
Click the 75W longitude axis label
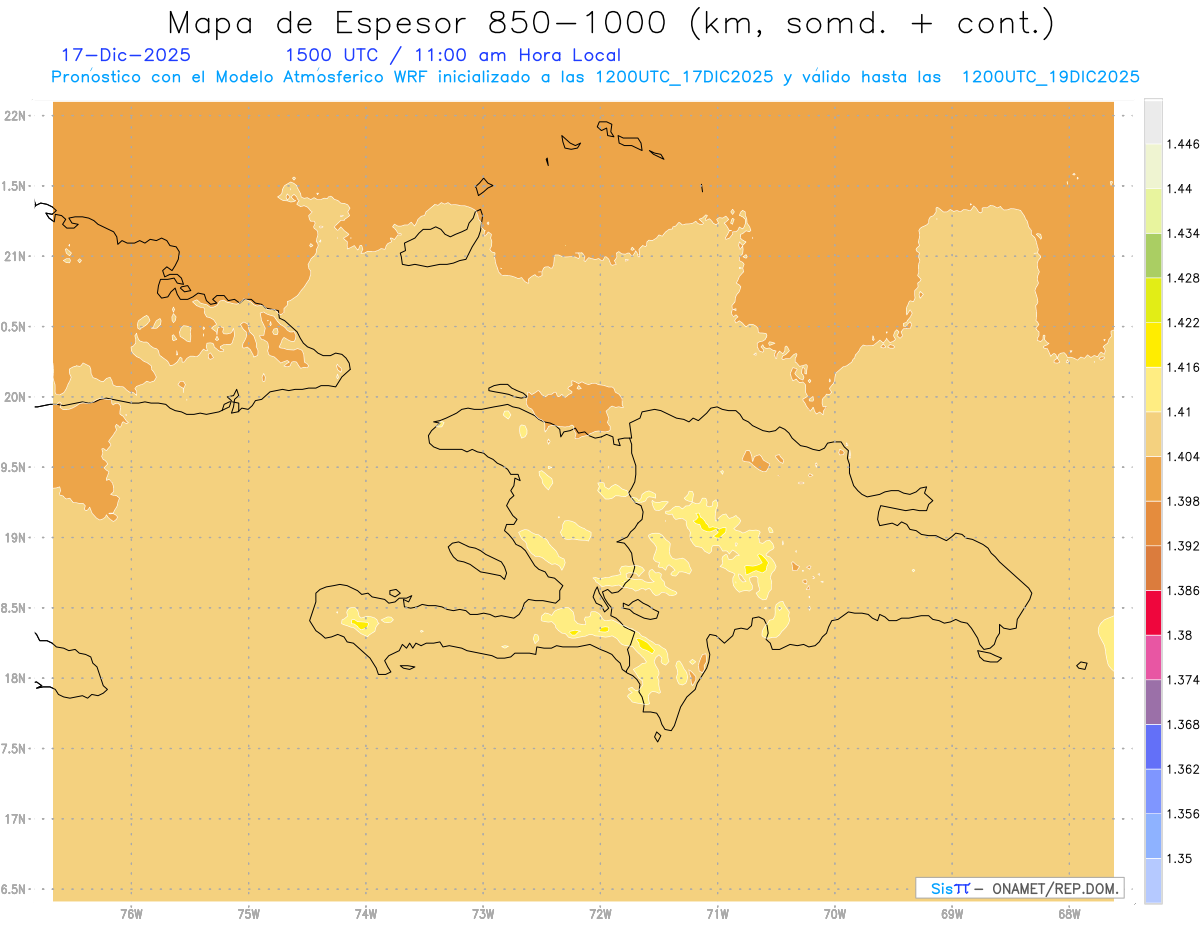pos(249,914)
